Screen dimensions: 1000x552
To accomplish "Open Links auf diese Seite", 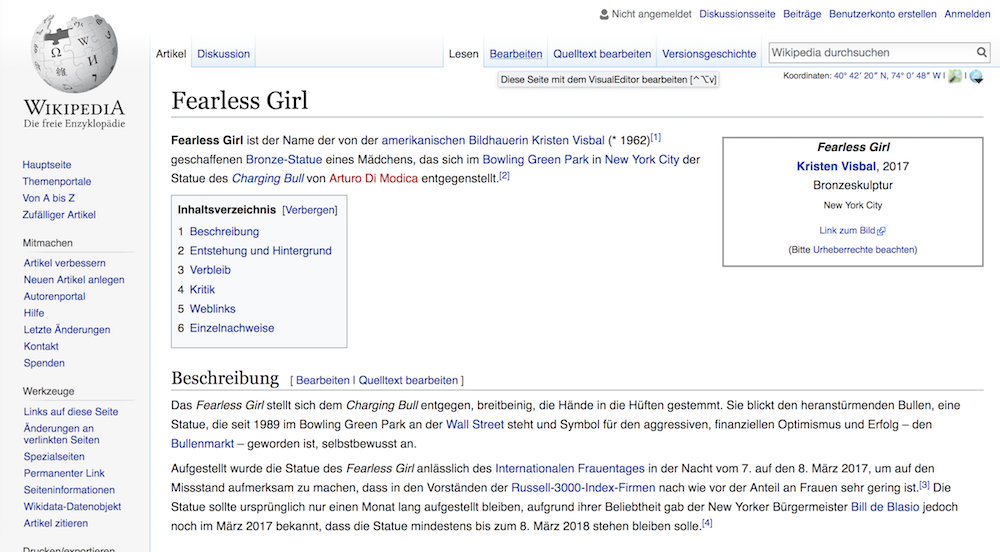I will coord(71,412).
